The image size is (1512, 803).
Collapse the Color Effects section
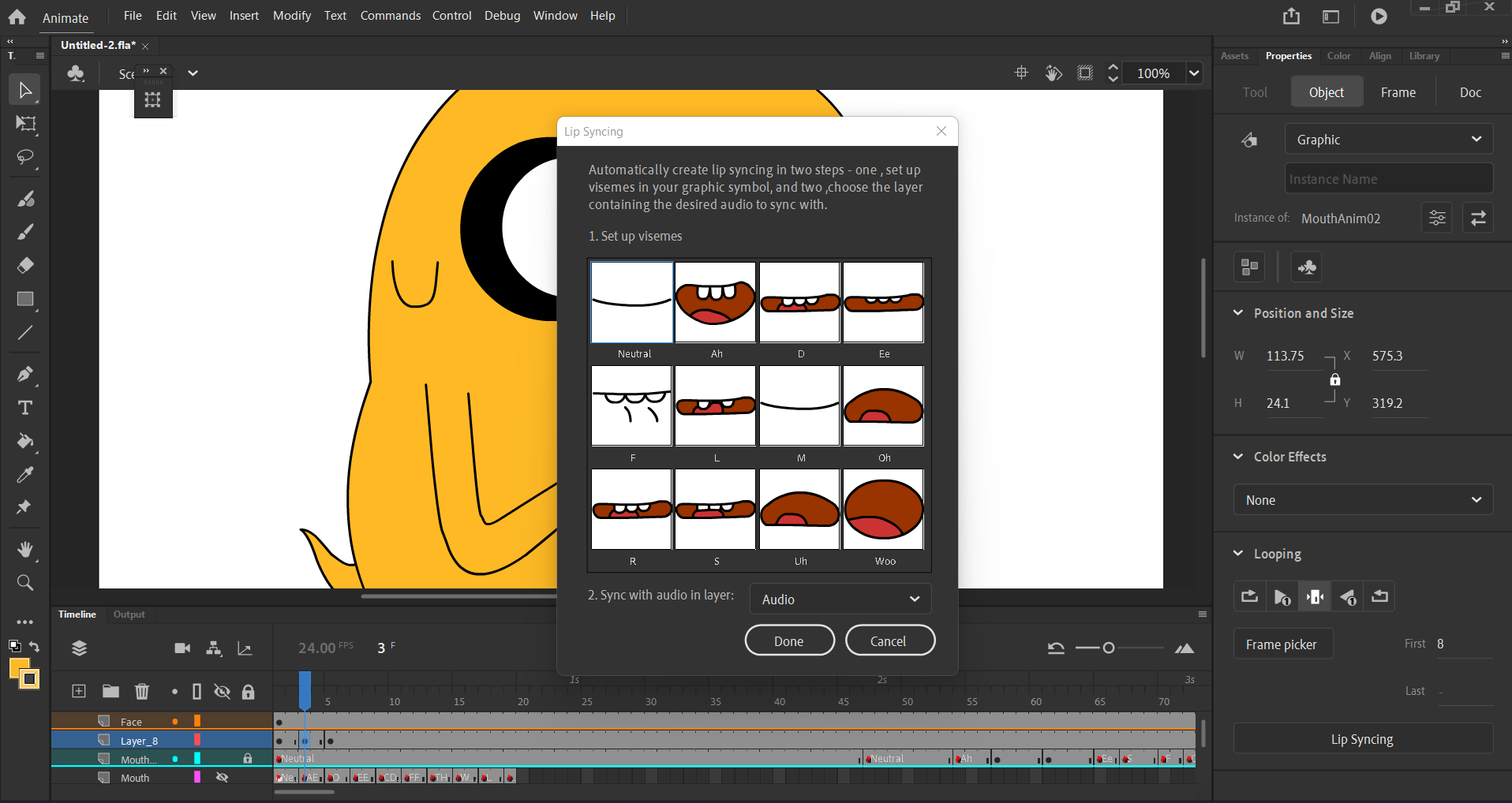(x=1238, y=457)
